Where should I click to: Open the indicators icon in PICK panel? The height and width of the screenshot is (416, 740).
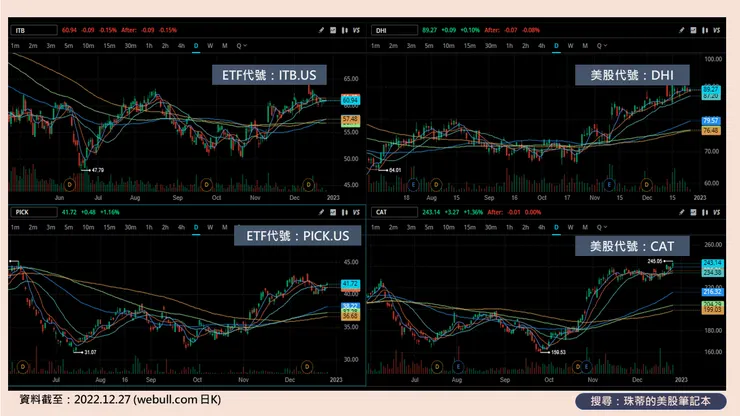click(333, 212)
